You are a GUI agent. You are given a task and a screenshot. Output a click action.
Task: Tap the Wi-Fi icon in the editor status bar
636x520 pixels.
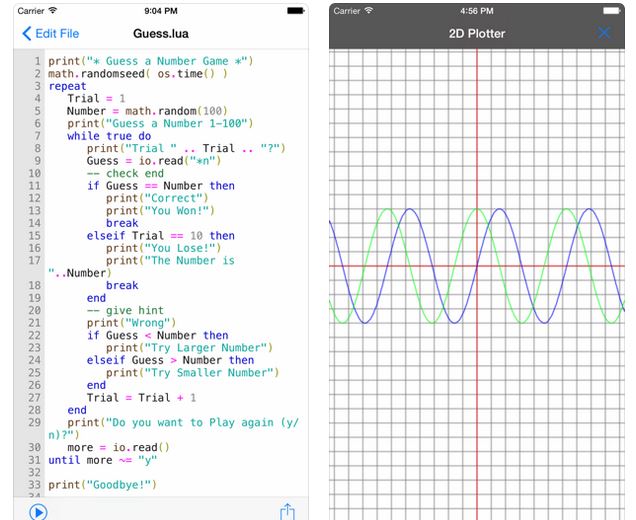[53, 11]
